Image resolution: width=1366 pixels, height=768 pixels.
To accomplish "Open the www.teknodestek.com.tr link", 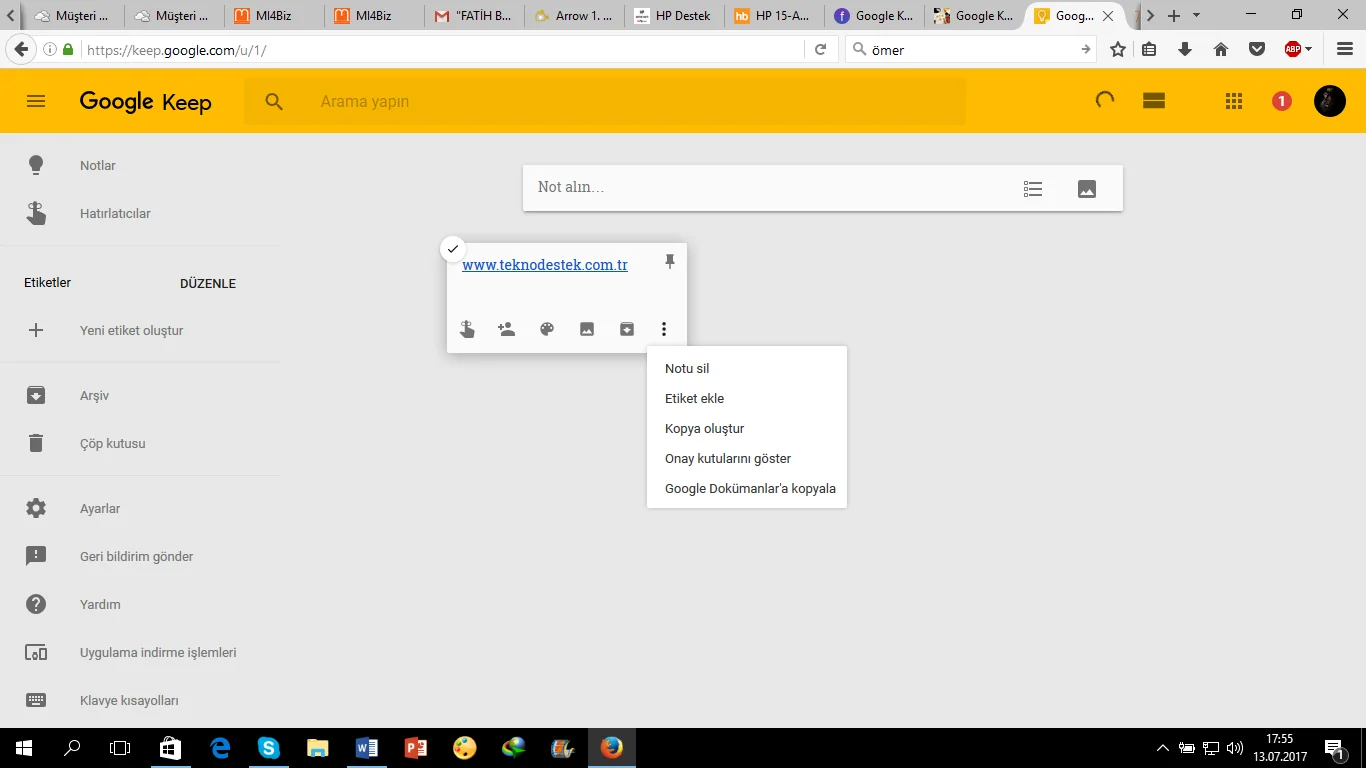I will (x=545, y=265).
